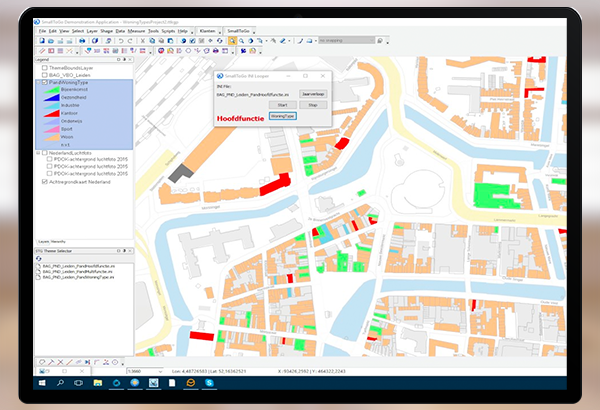Click the WoningType button in the dialog

click(282, 116)
